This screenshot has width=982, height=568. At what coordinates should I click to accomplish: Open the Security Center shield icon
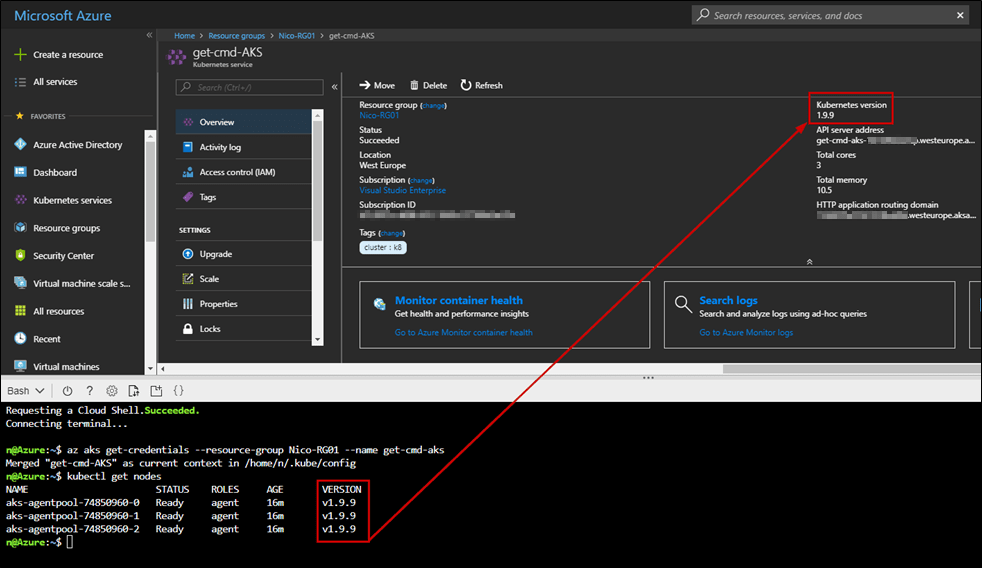coord(20,256)
